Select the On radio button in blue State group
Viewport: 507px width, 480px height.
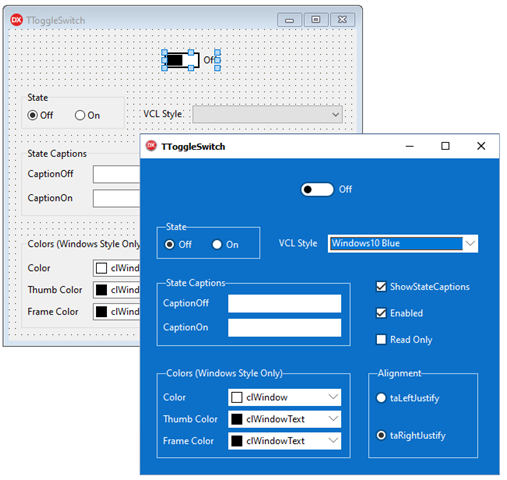point(217,245)
